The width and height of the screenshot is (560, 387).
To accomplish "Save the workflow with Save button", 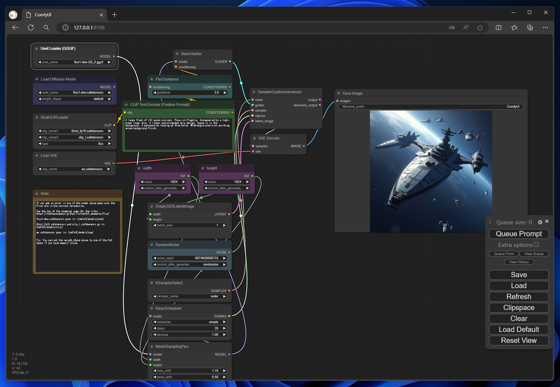I will click(x=519, y=275).
